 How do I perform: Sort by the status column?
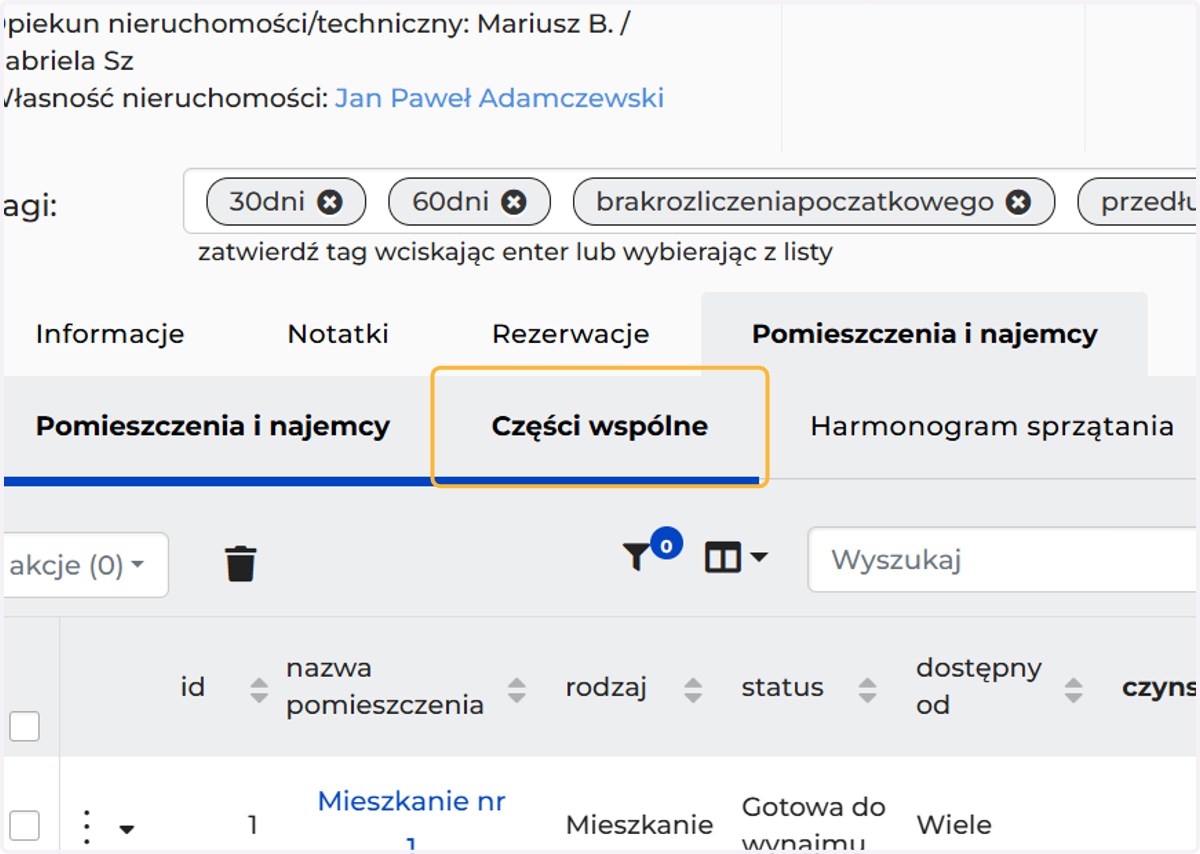tap(868, 688)
